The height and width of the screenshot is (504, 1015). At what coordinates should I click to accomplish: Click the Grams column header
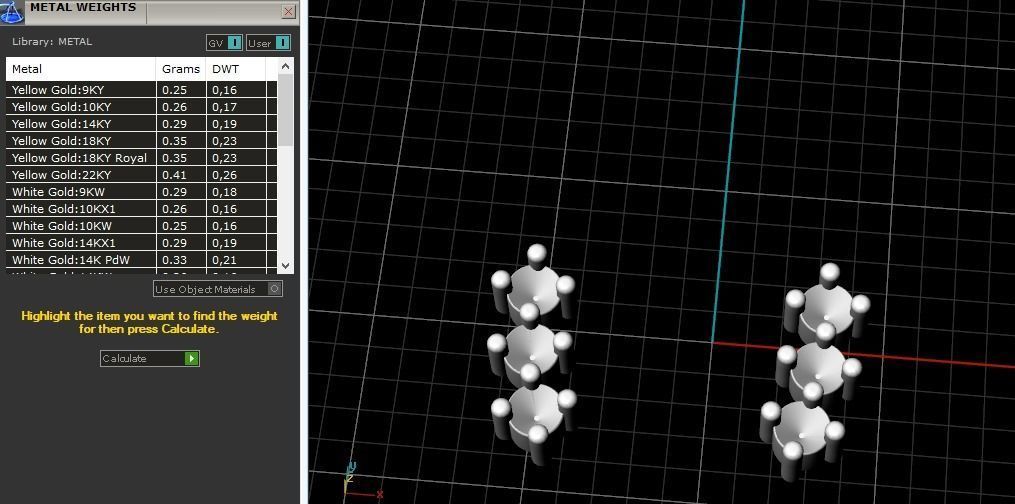[181, 69]
